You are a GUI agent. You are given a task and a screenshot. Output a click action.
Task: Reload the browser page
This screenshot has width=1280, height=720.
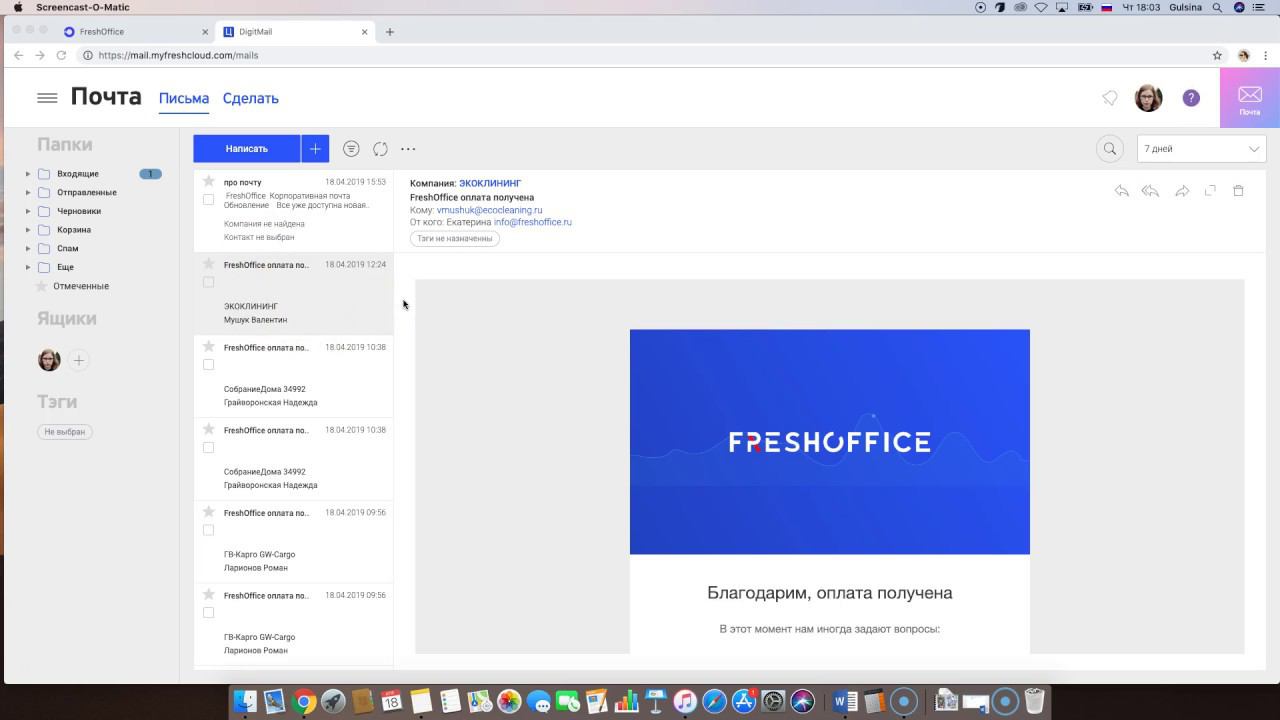tap(61, 55)
